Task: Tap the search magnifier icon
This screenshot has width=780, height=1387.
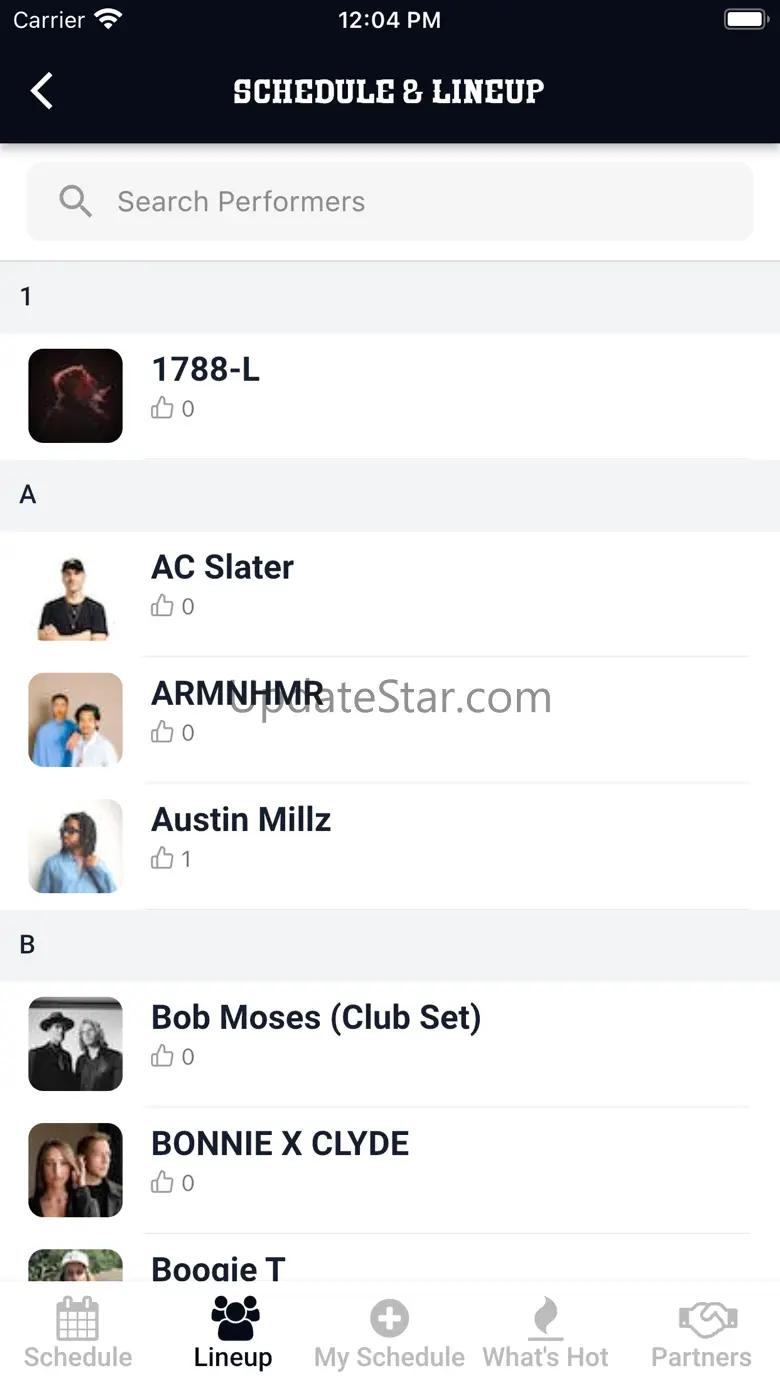Action: [x=75, y=201]
